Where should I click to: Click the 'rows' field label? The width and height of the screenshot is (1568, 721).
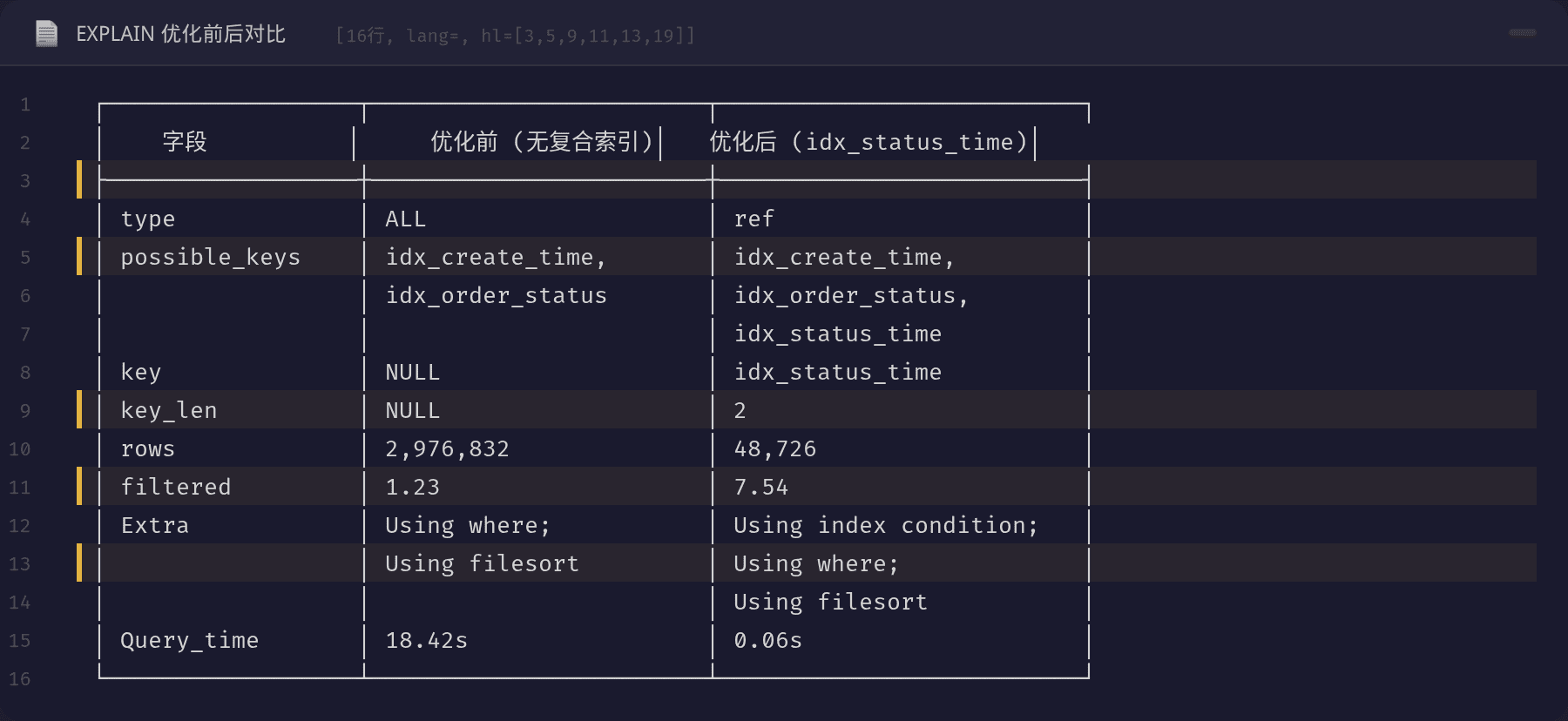[148, 449]
